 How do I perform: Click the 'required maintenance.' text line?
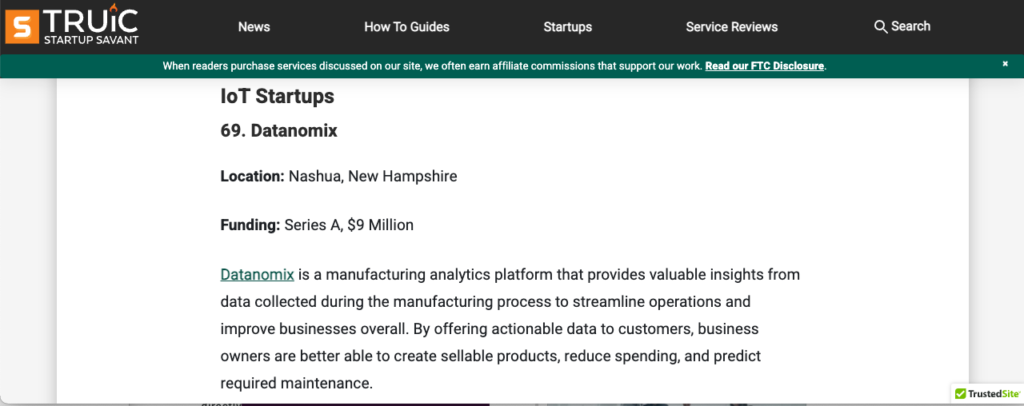[296, 383]
